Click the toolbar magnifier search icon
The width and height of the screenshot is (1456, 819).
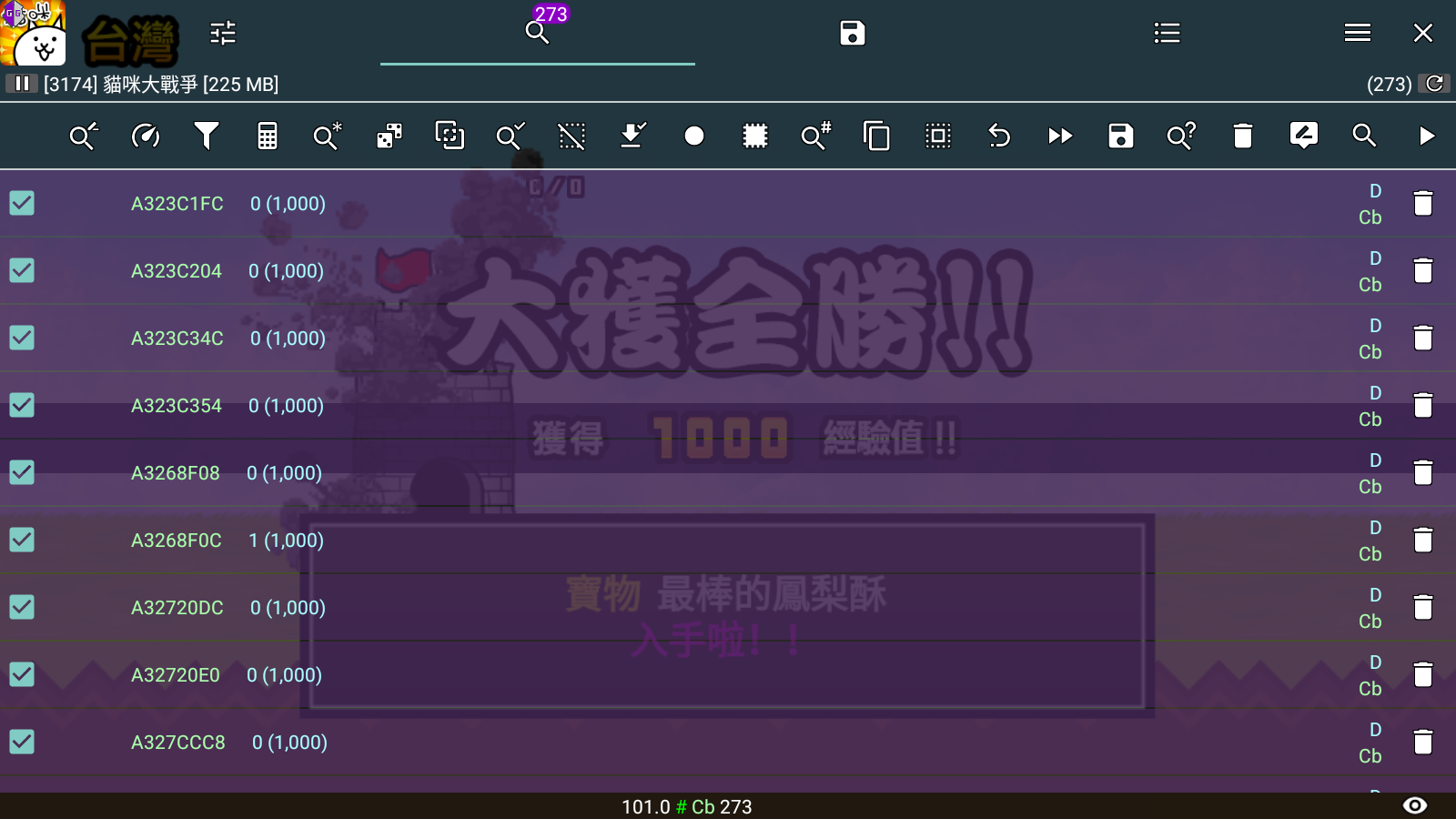coord(1364,136)
